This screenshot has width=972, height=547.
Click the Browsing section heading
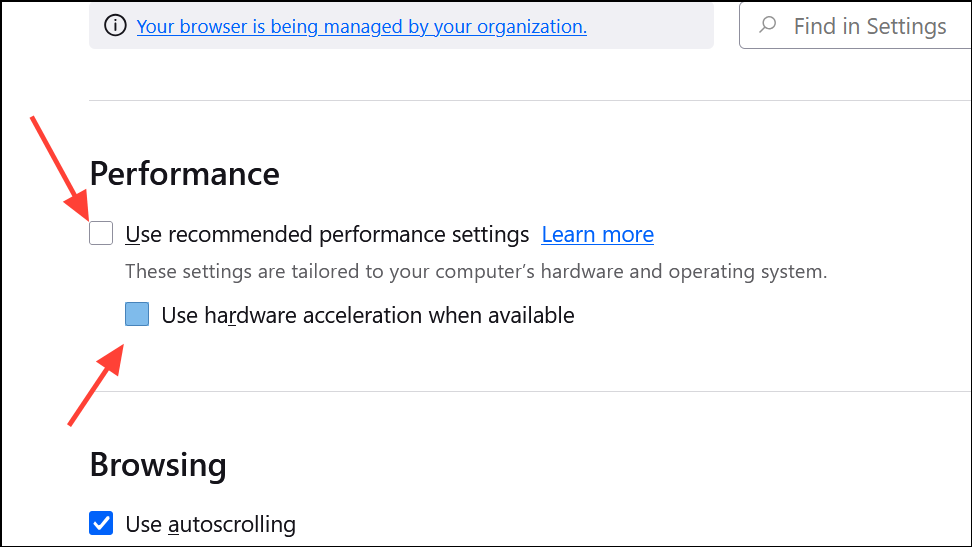coord(158,465)
